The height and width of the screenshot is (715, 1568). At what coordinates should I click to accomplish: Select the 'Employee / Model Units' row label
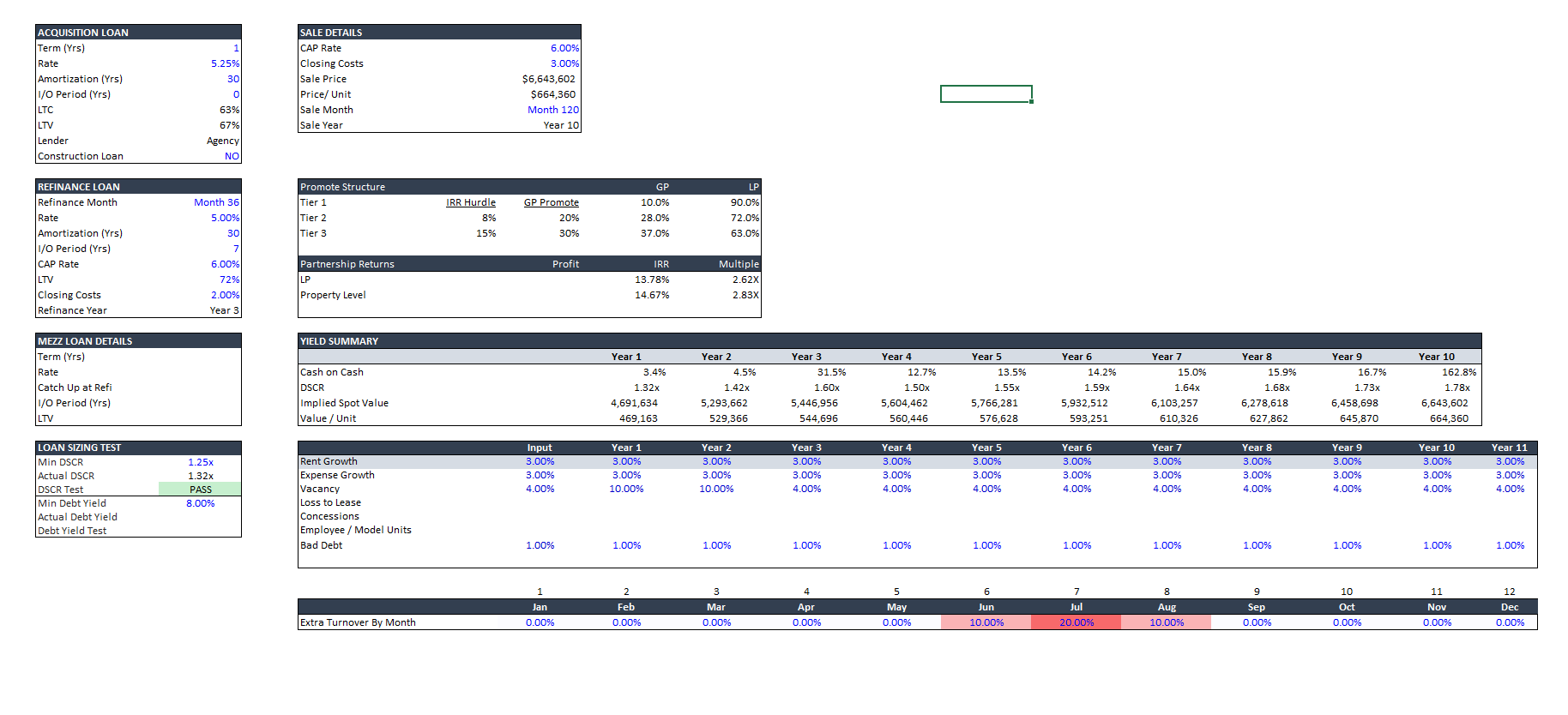pyautogui.click(x=356, y=530)
